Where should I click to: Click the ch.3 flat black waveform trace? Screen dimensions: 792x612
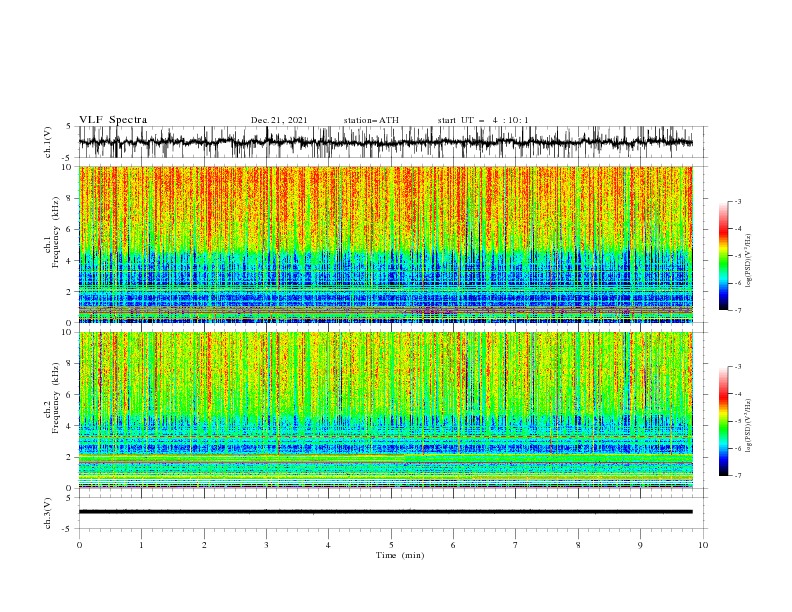[x=385, y=512]
